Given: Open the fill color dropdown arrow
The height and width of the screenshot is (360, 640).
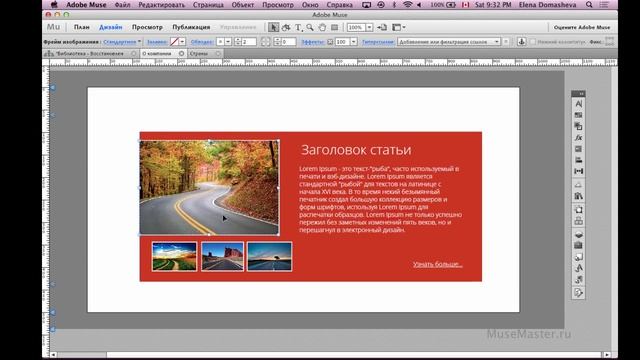Looking at the screenshot, I should point(182,42).
